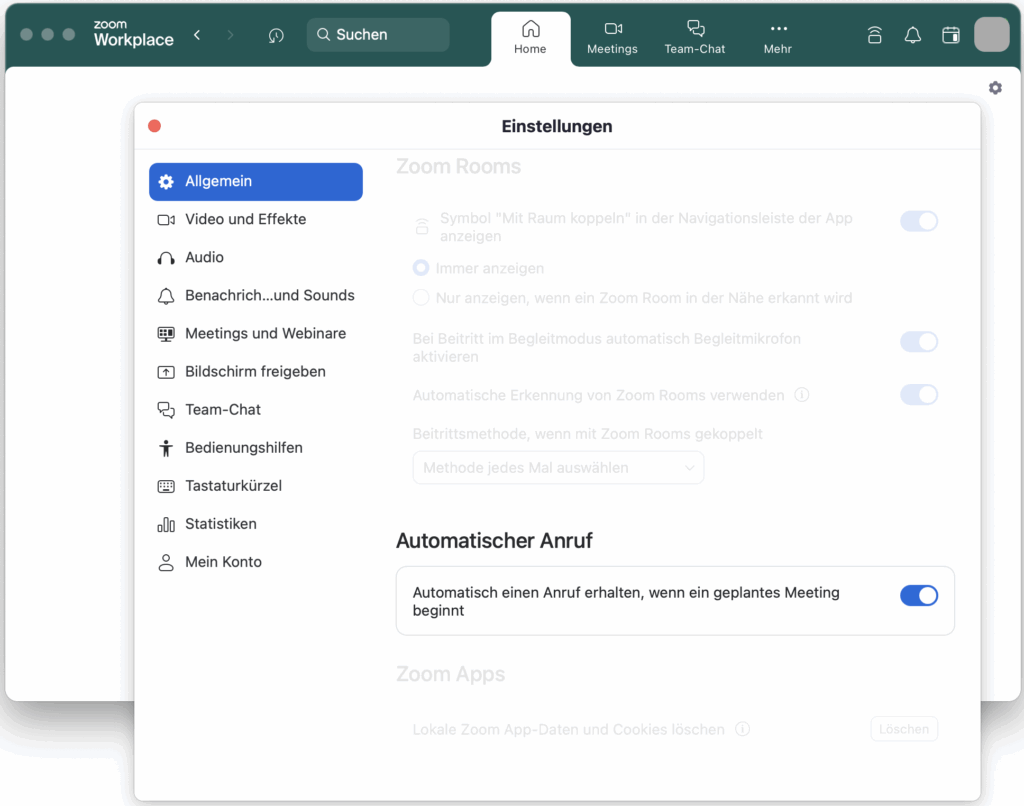Click the Löschen button

(x=903, y=729)
